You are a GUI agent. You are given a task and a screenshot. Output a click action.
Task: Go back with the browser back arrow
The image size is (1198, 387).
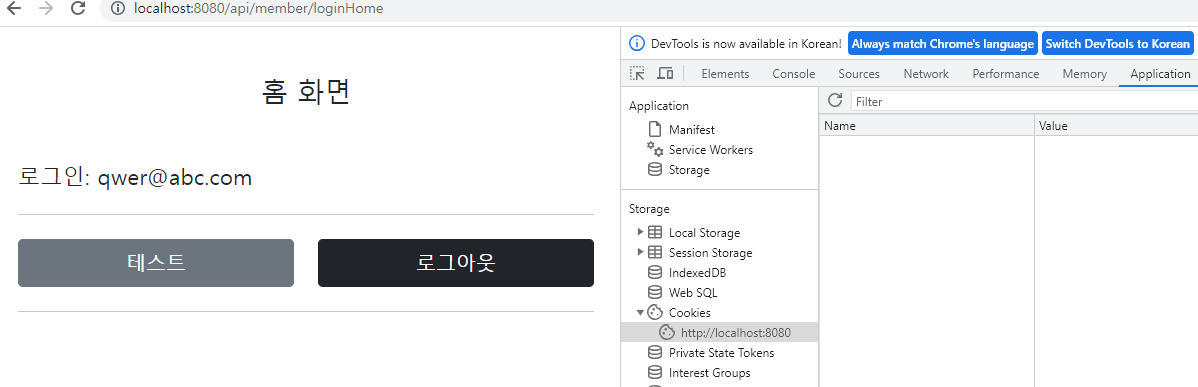coord(14,8)
